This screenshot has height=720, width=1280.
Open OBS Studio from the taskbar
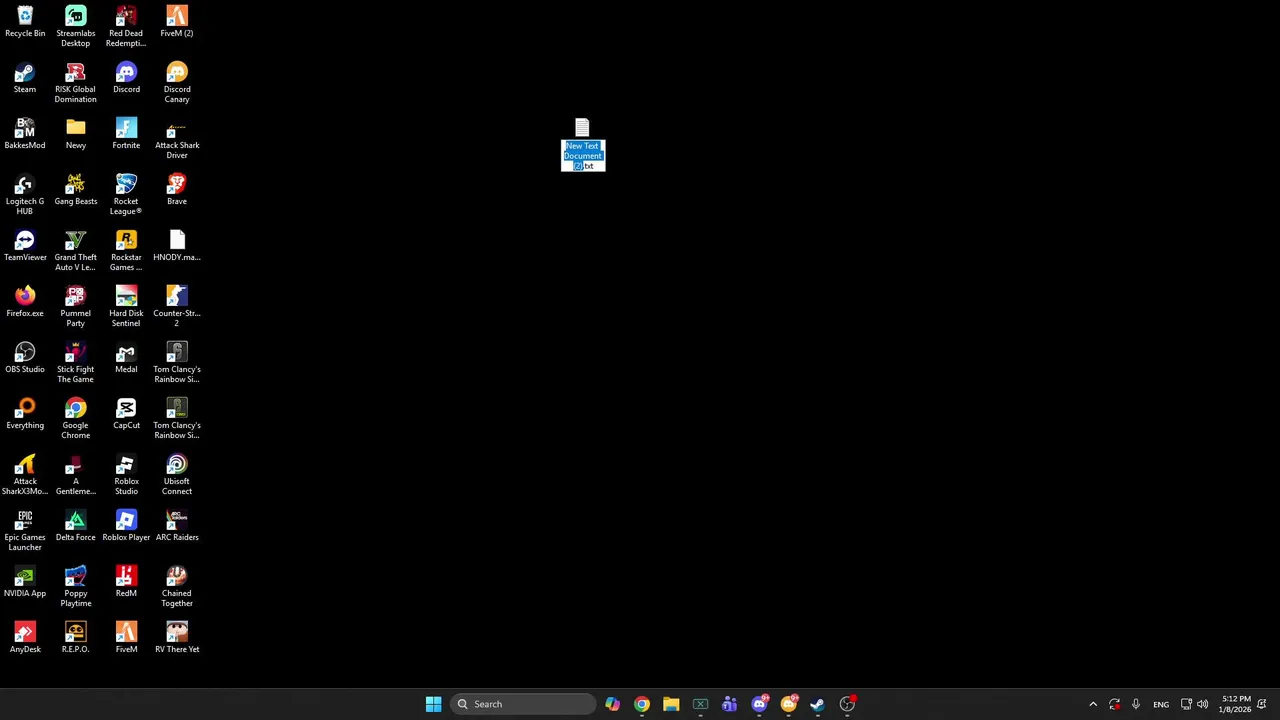click(847, 704)
